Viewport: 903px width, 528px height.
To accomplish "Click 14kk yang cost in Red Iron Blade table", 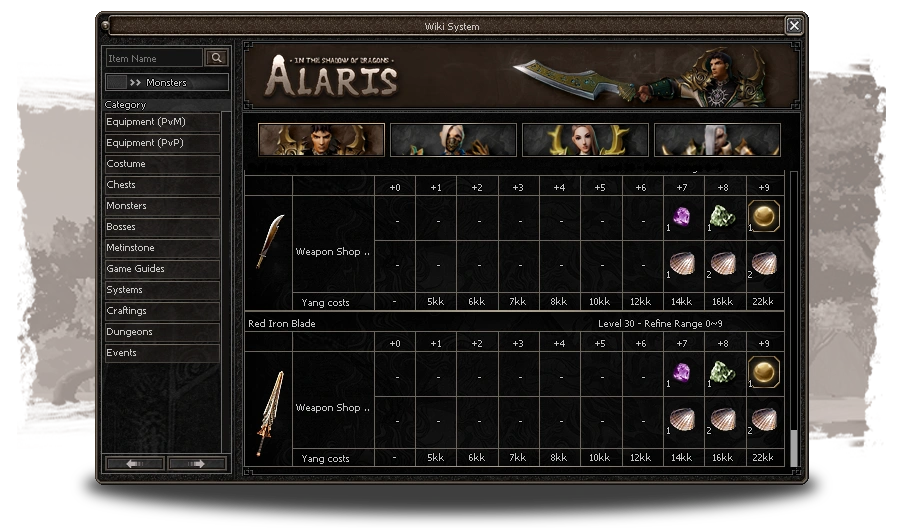I will point(681,458).
